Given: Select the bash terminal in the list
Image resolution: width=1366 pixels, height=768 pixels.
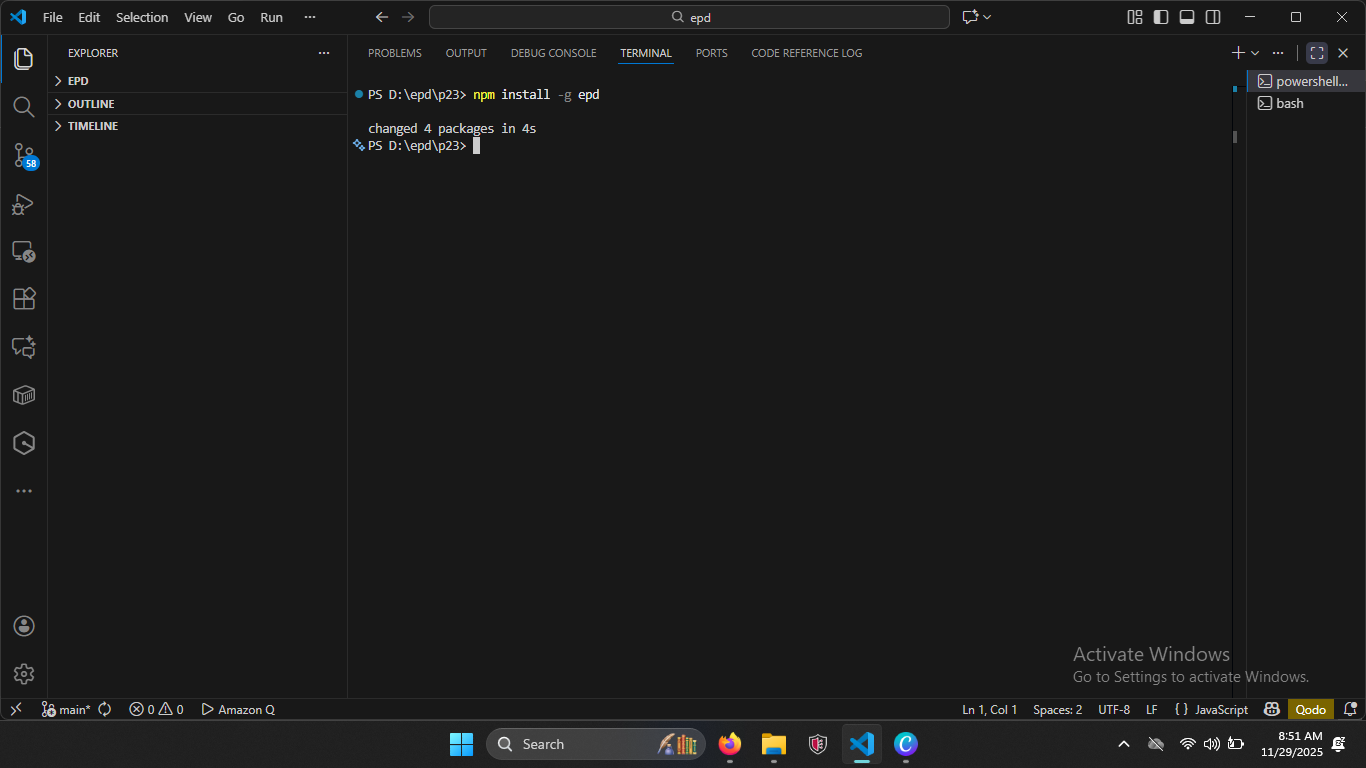Looking at the screenshot, I should (x=1289, y=103).
